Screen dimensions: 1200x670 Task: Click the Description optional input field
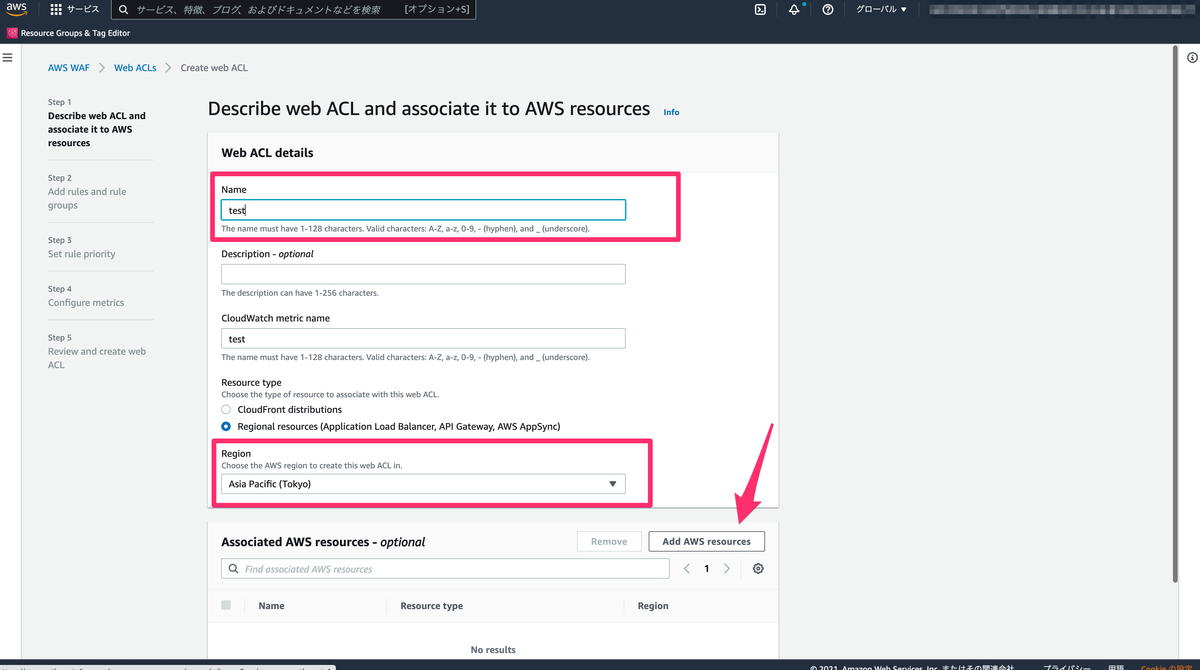click(422, 273)
